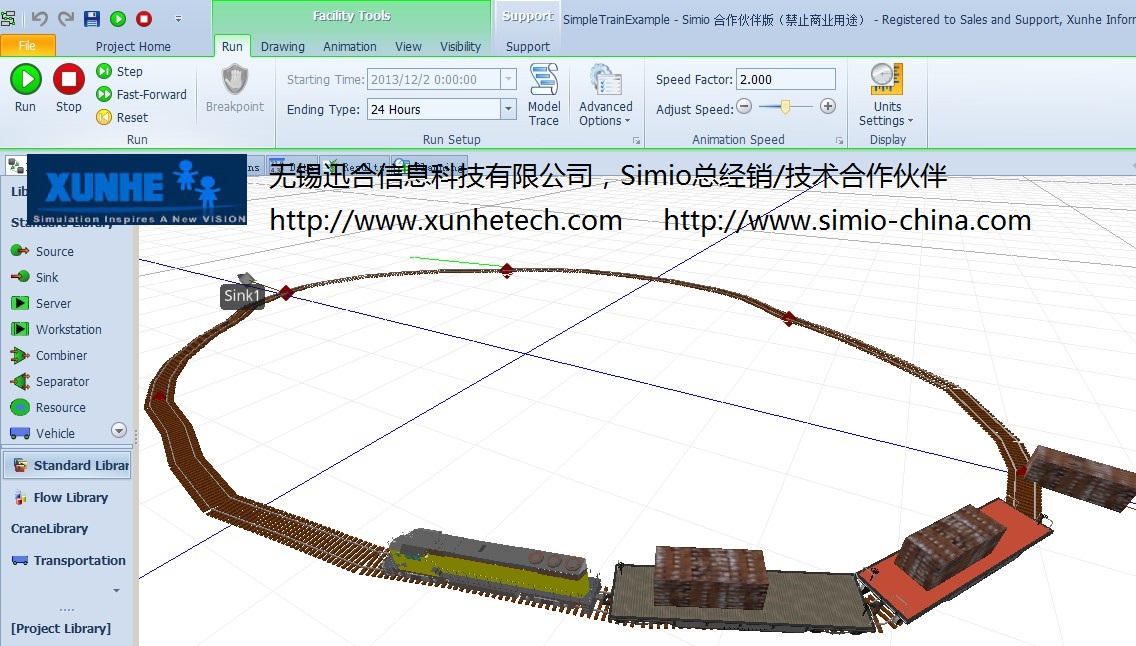This screenshot has width=1136, height=646.
Task: Click the Step button
Action: (120, 71)
